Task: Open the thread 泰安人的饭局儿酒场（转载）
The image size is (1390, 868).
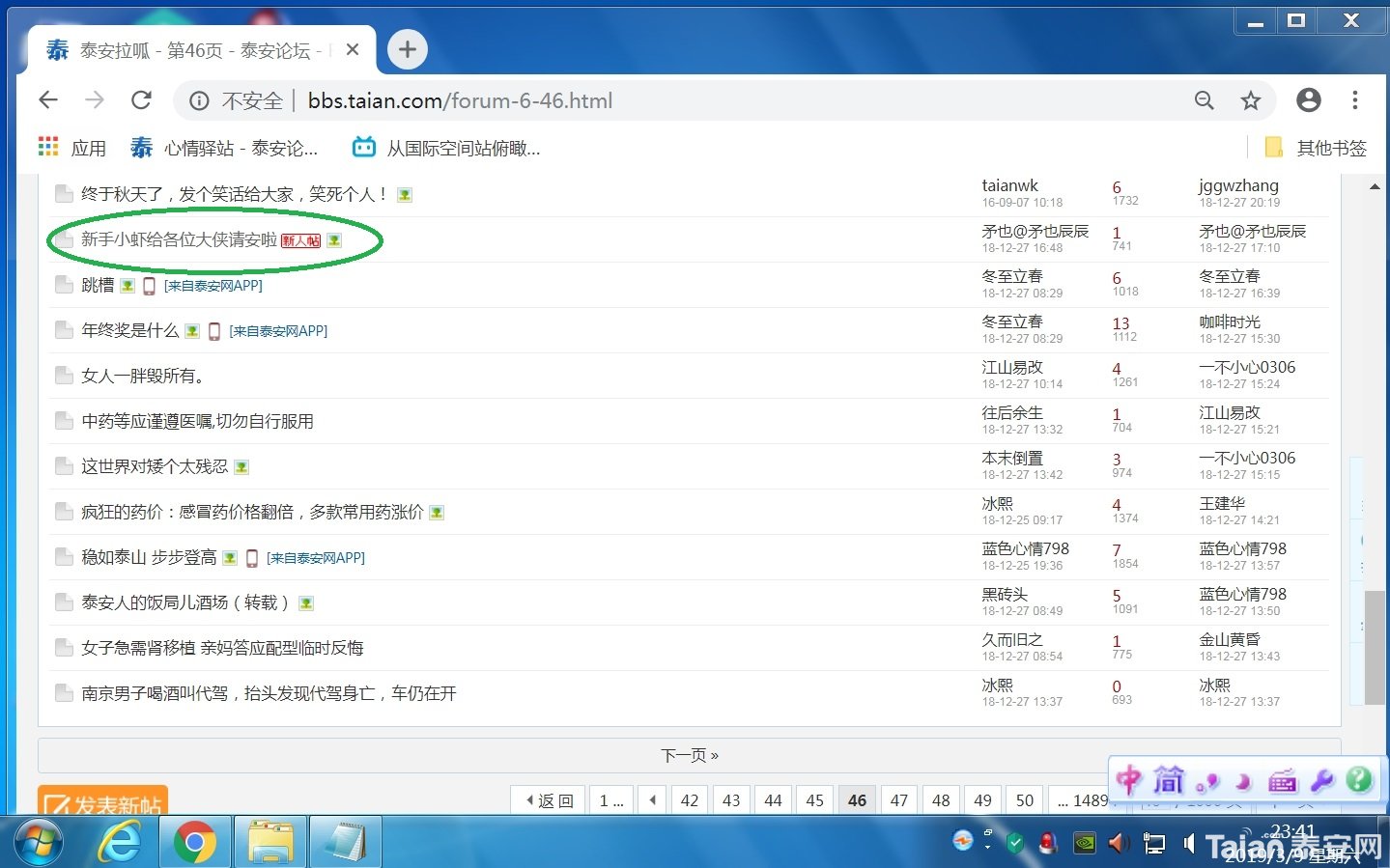Action: 185,602
